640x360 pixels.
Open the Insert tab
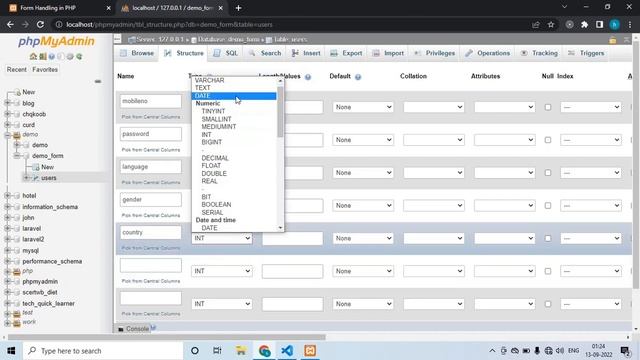pos(307,53)
